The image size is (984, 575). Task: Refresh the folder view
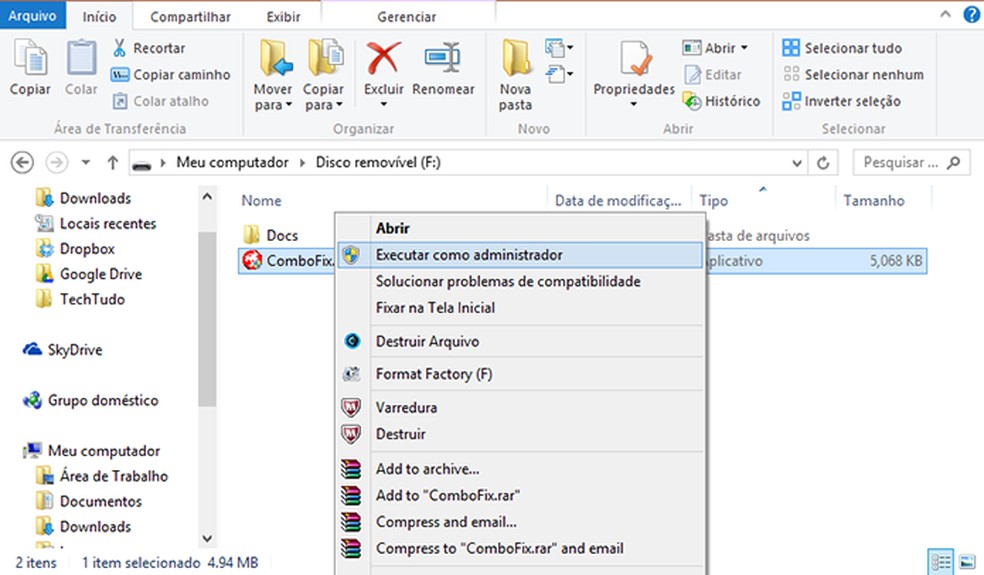pos(823,163)
